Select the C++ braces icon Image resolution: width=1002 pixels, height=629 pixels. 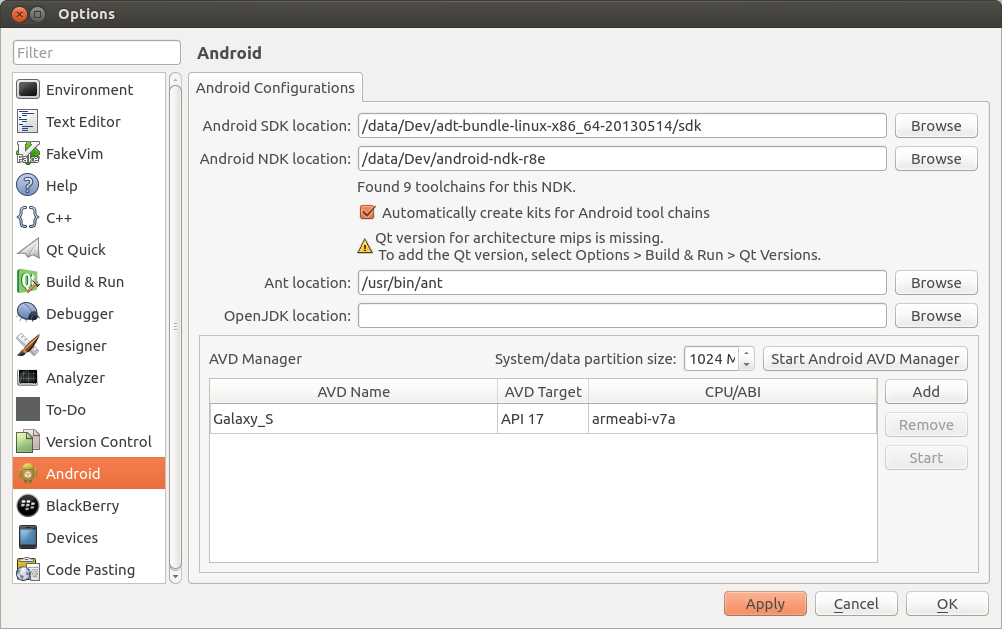pyautogui.click(x=28, y=218)
